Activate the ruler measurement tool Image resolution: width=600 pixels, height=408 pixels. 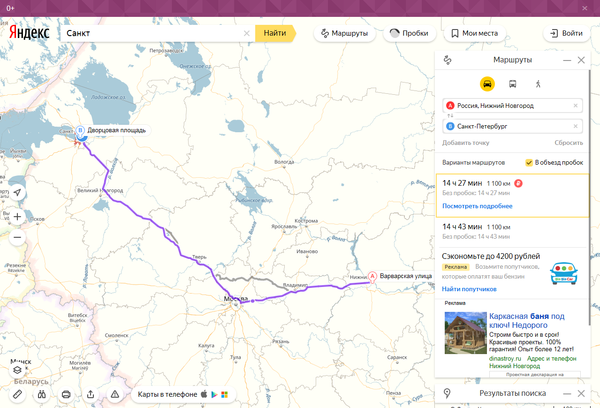pyautogui.click(x=17, y=394)
